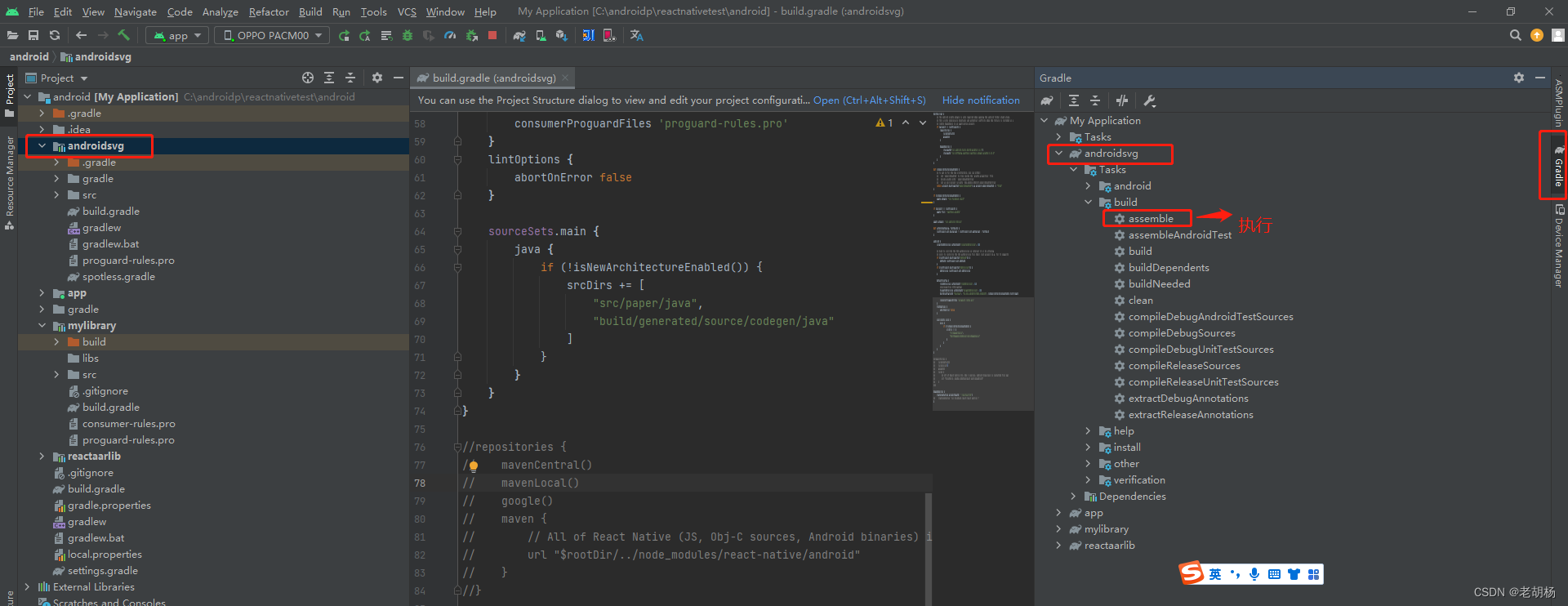Image resolution: width=1568 pixels, height=606 pixels.
Task: Open Gradle build tool settings wrench
Action: click(1149, 100)
